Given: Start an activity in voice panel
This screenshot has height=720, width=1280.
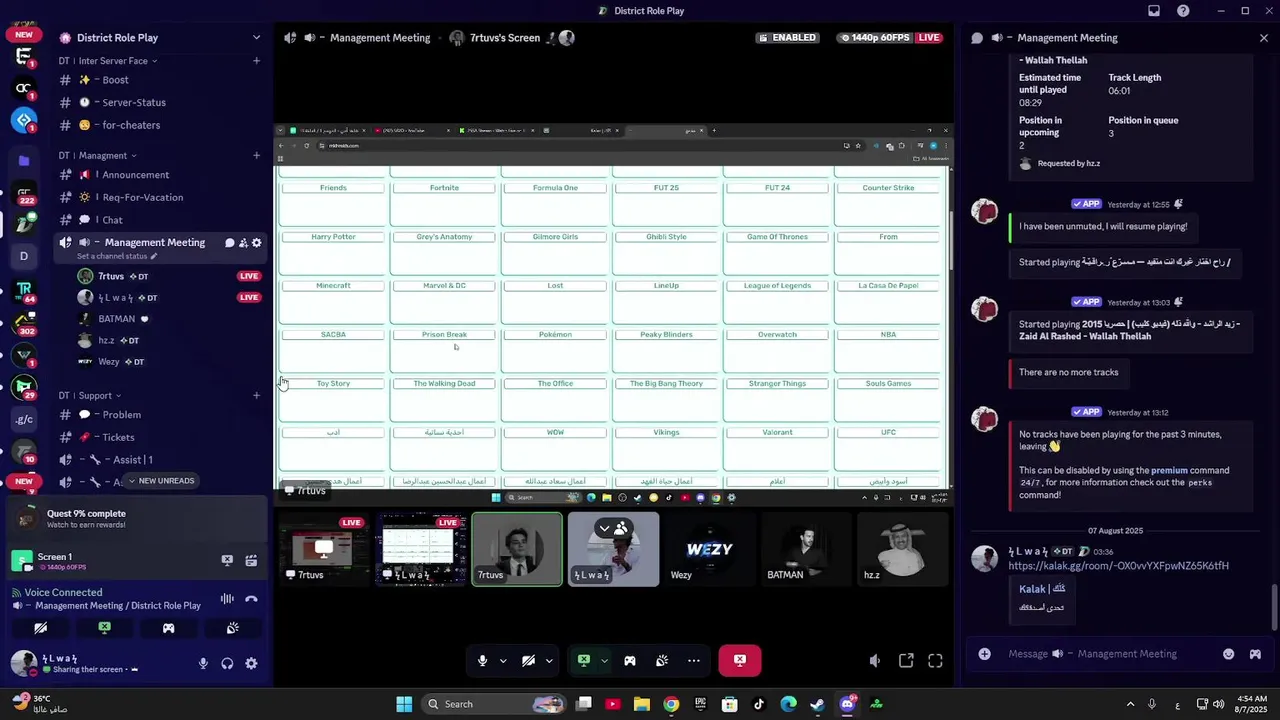Looking at the screenshot, I should [169, 628].
